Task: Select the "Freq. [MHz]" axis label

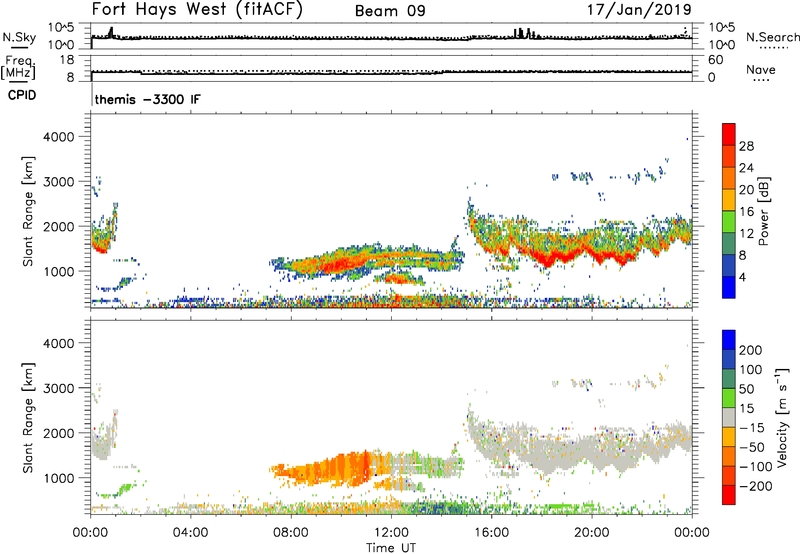Action: click(x=18, y=68)
